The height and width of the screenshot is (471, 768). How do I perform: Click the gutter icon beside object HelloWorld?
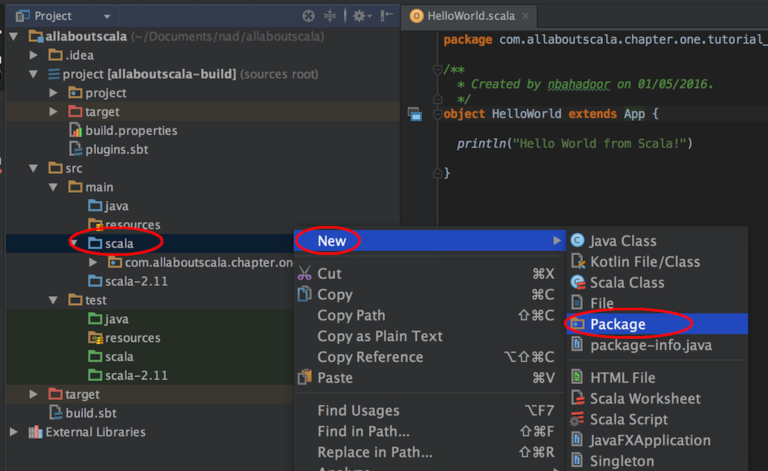[415, 115]
